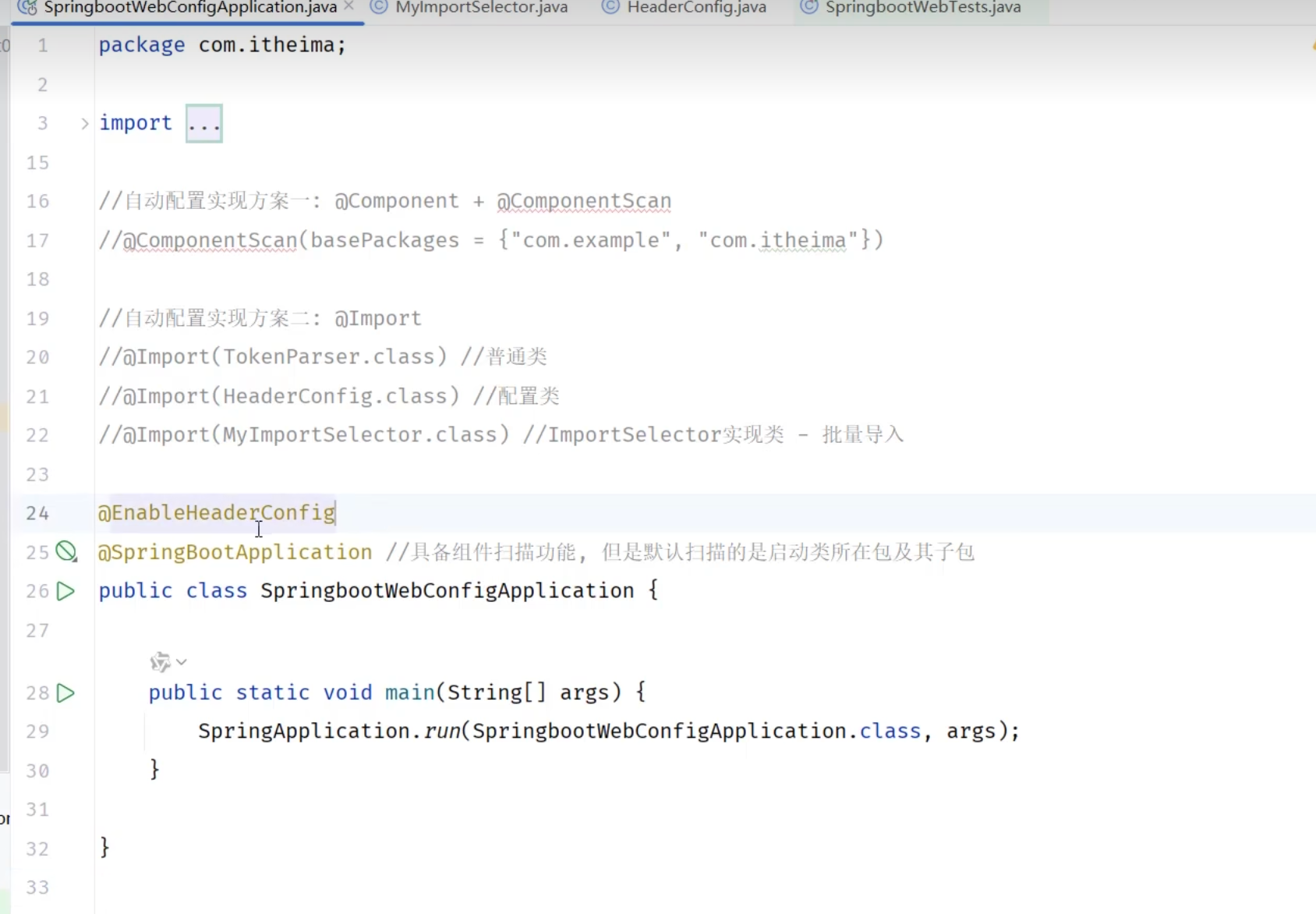Click the class icon on the HeaderConfig.java tab

pos(610,7)
